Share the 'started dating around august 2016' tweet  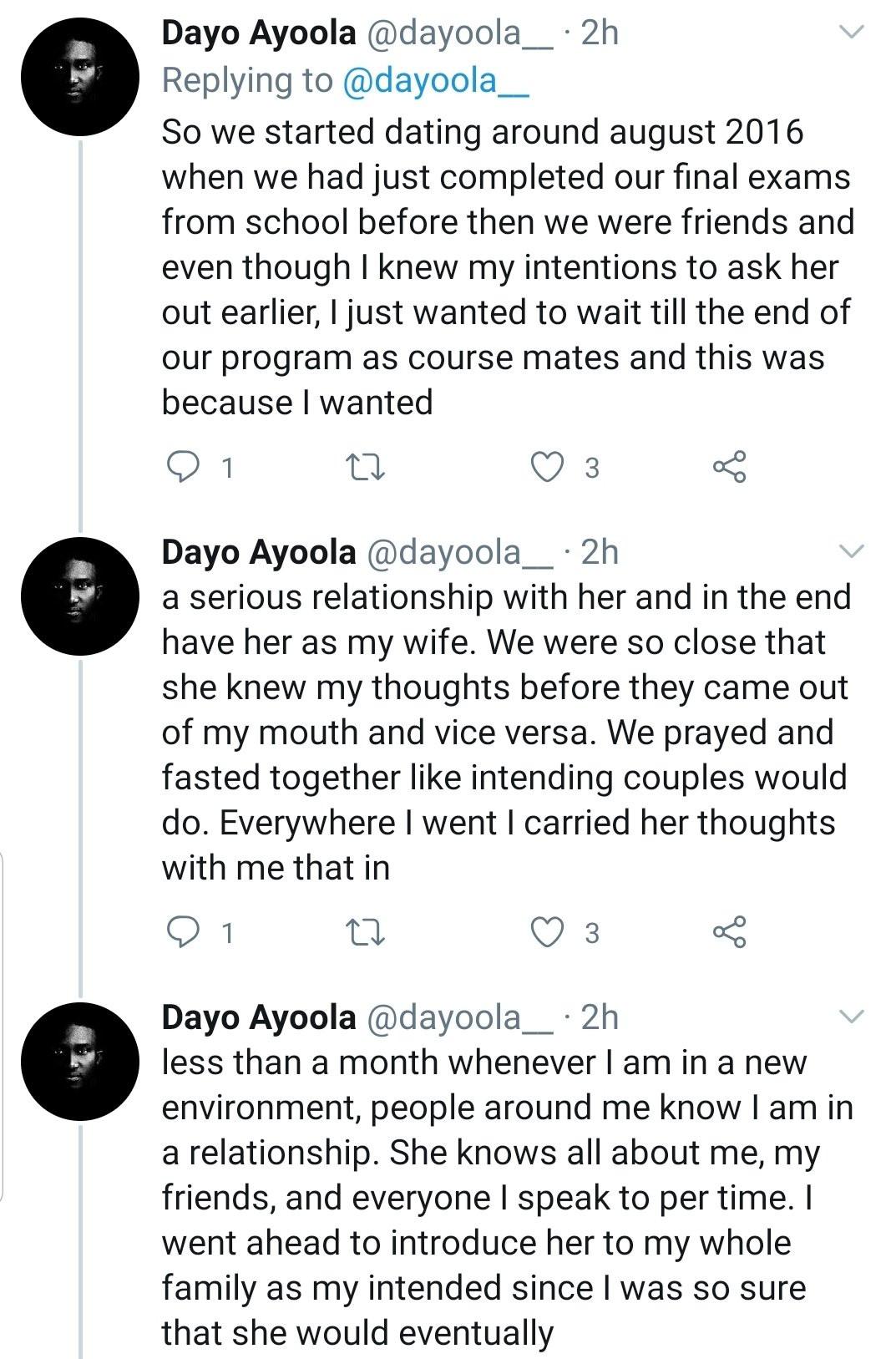729,467
